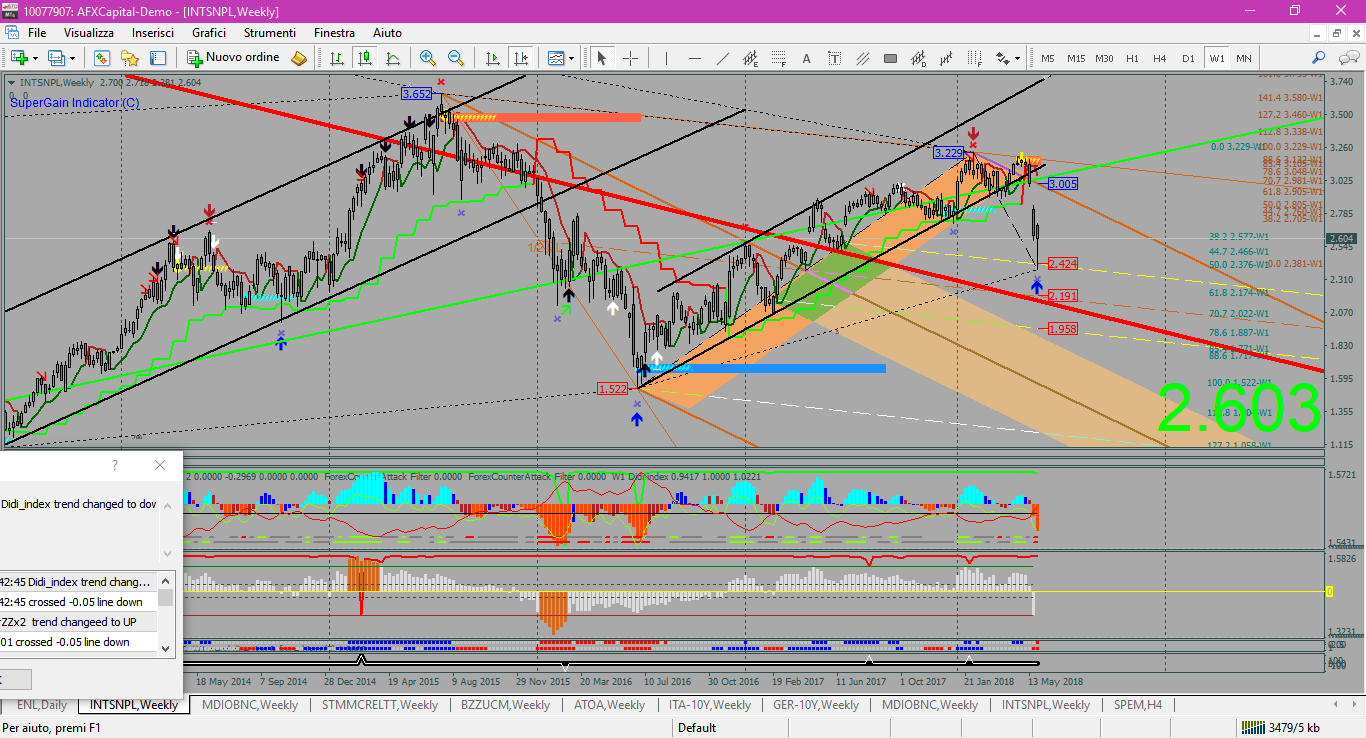The image size is (1366, 738).
Task: Open the Grafici menu
Action: pos(209,33)
